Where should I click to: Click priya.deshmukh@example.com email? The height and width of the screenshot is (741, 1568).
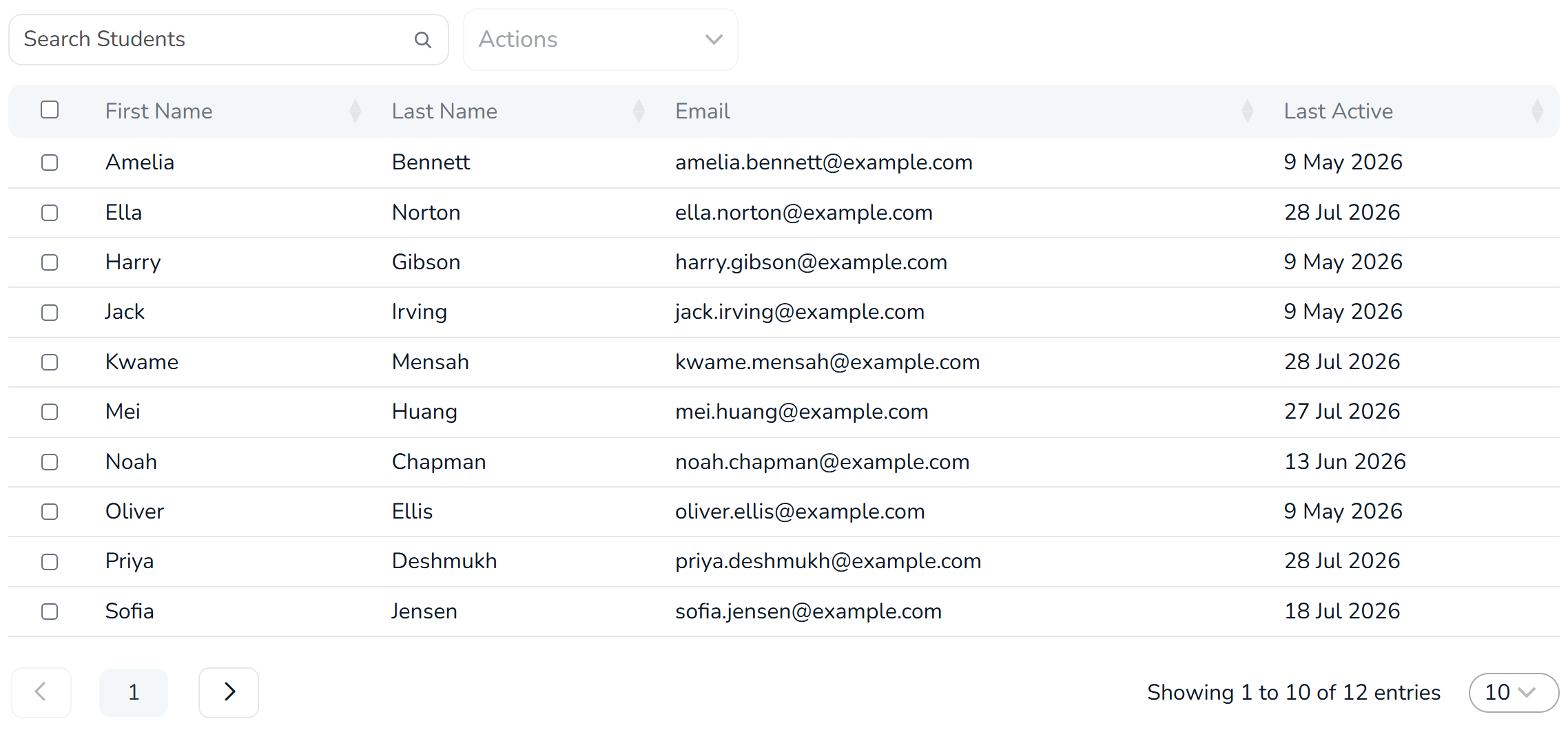point(828,561)
